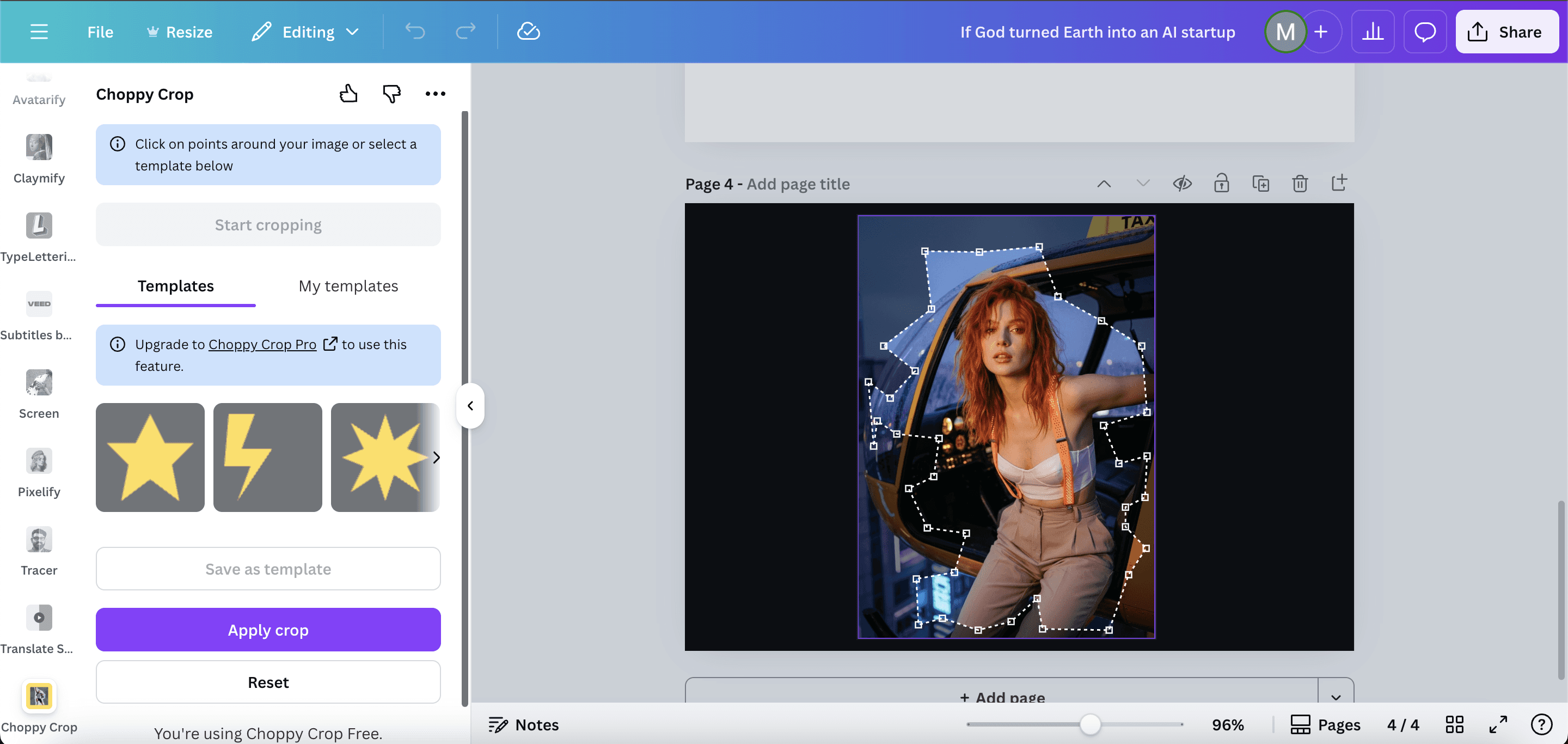This screenshot has height=744, width=1568.
Task: Click the undo arrow icon
Action: point(415,32)
